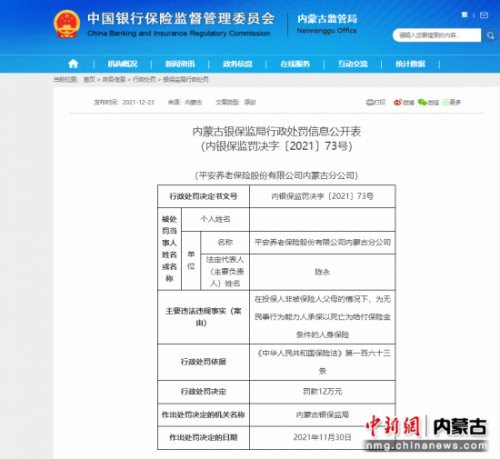Screen dimensions: 500x459
Task: Click the national emblem logo
Action: [x=67, y=24]
